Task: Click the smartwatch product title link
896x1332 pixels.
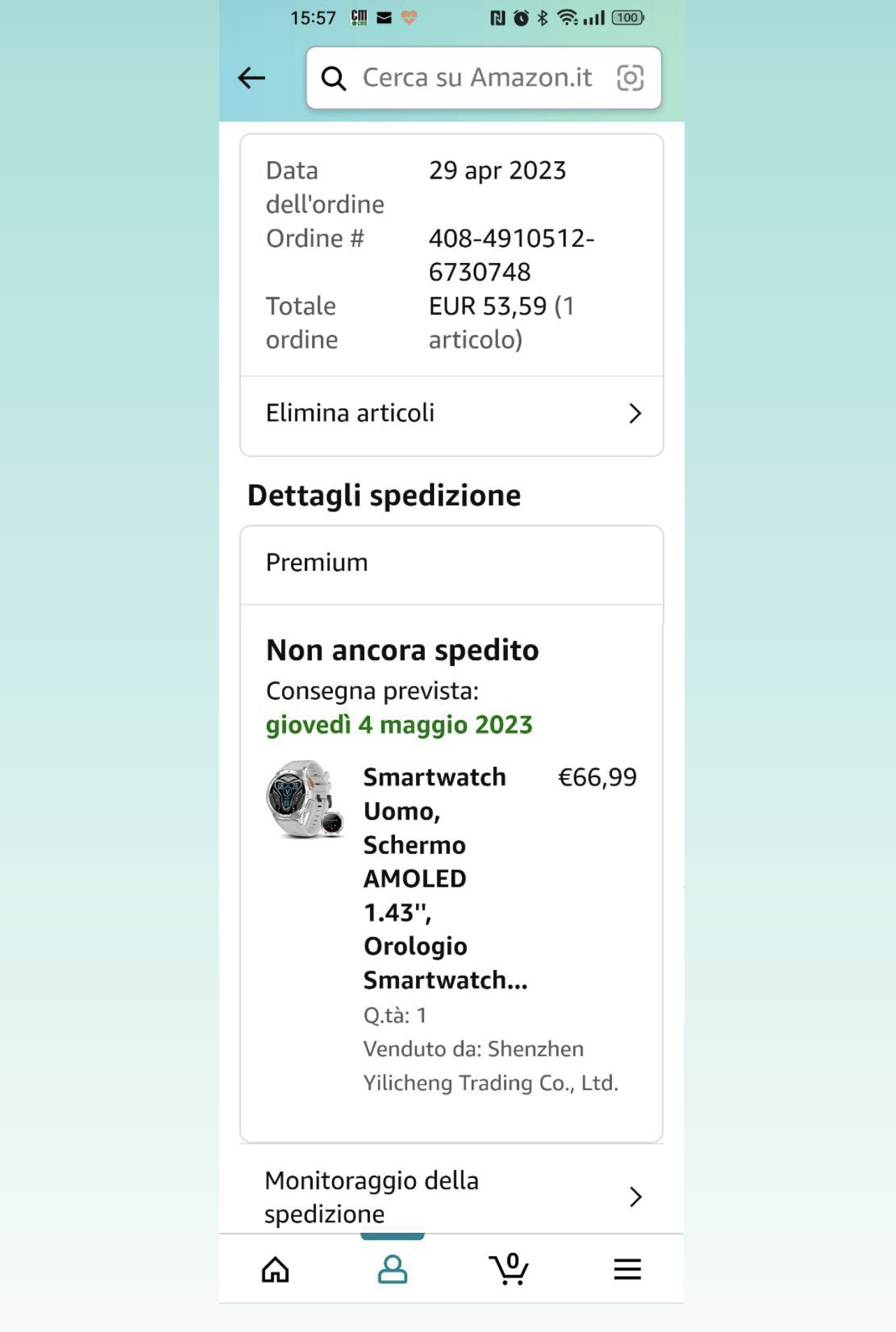Action: tap(434, 878)
